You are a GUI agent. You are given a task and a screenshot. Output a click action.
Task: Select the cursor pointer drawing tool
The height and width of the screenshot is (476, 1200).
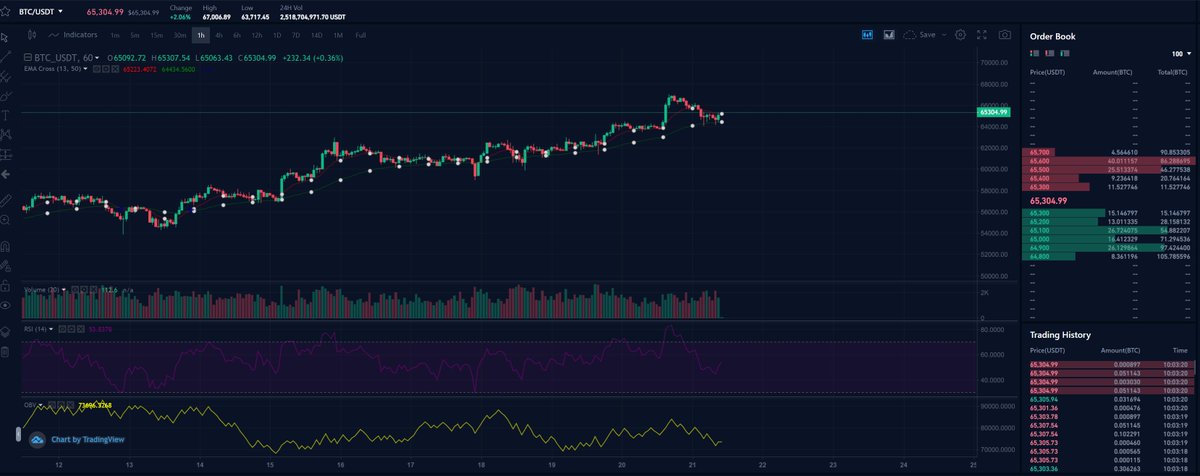(x=6, y=35)
